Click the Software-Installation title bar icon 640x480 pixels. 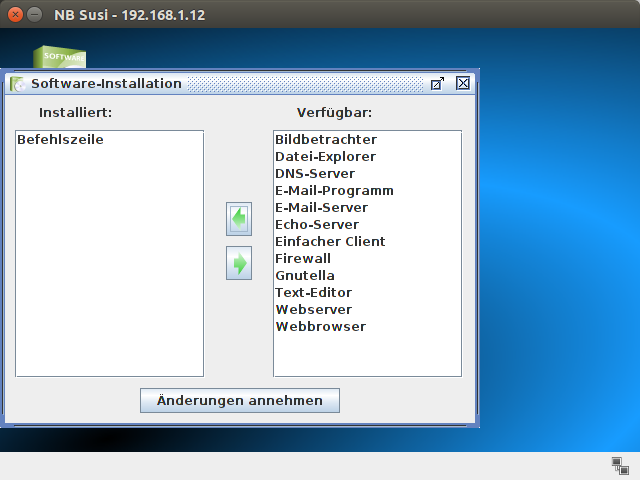(x=18, y=84)
